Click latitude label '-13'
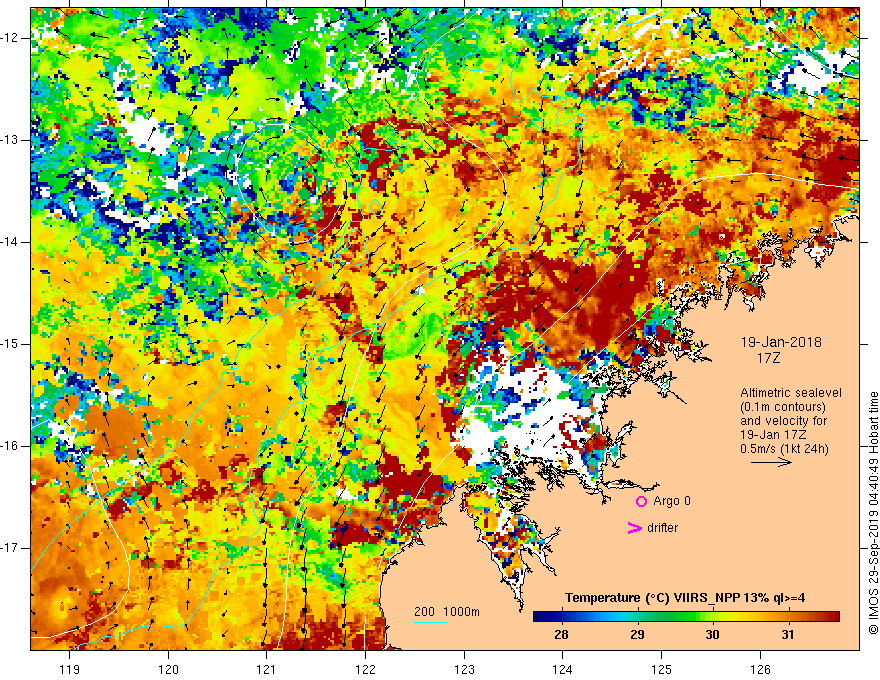The width and height of the screenshot is (880, 680). (x=11, y=140)
